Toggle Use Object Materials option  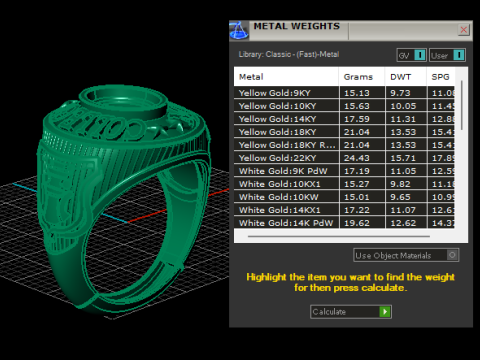click(x=406, y=255)
